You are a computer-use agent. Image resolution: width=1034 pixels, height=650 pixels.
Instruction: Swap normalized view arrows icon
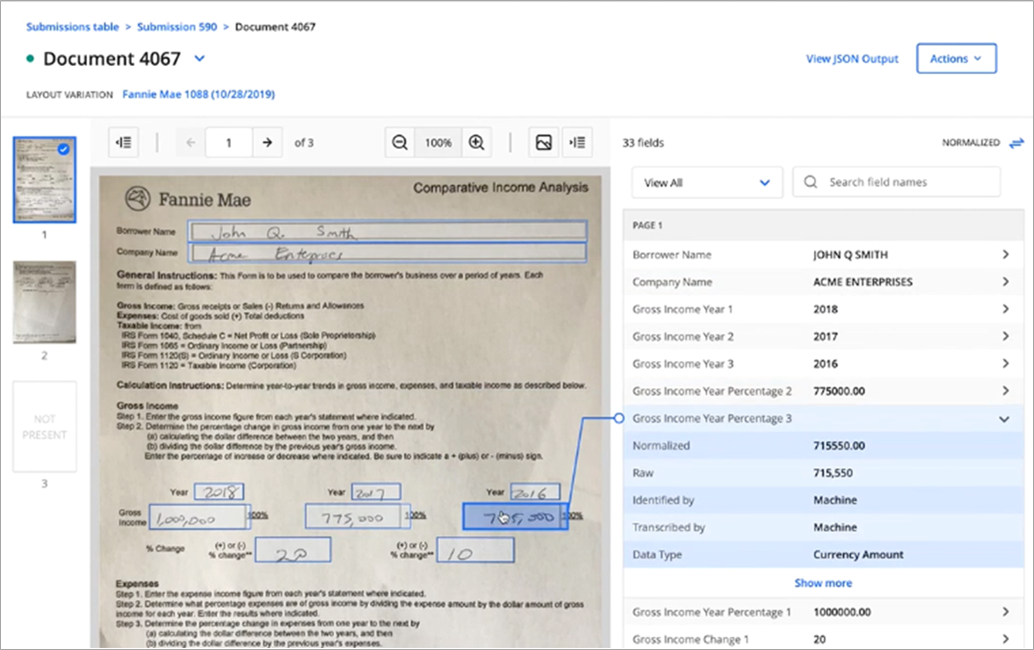pyautogui.click(x=1016, y=143)
